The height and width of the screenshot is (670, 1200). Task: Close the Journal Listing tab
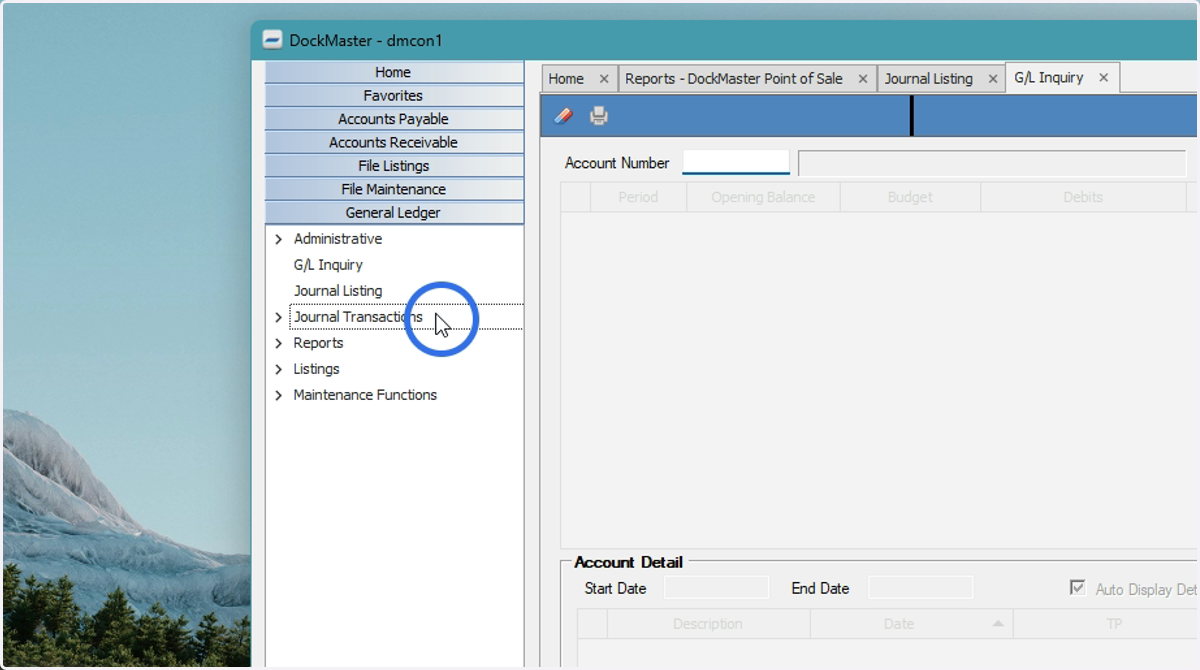[x=993, y=79]
